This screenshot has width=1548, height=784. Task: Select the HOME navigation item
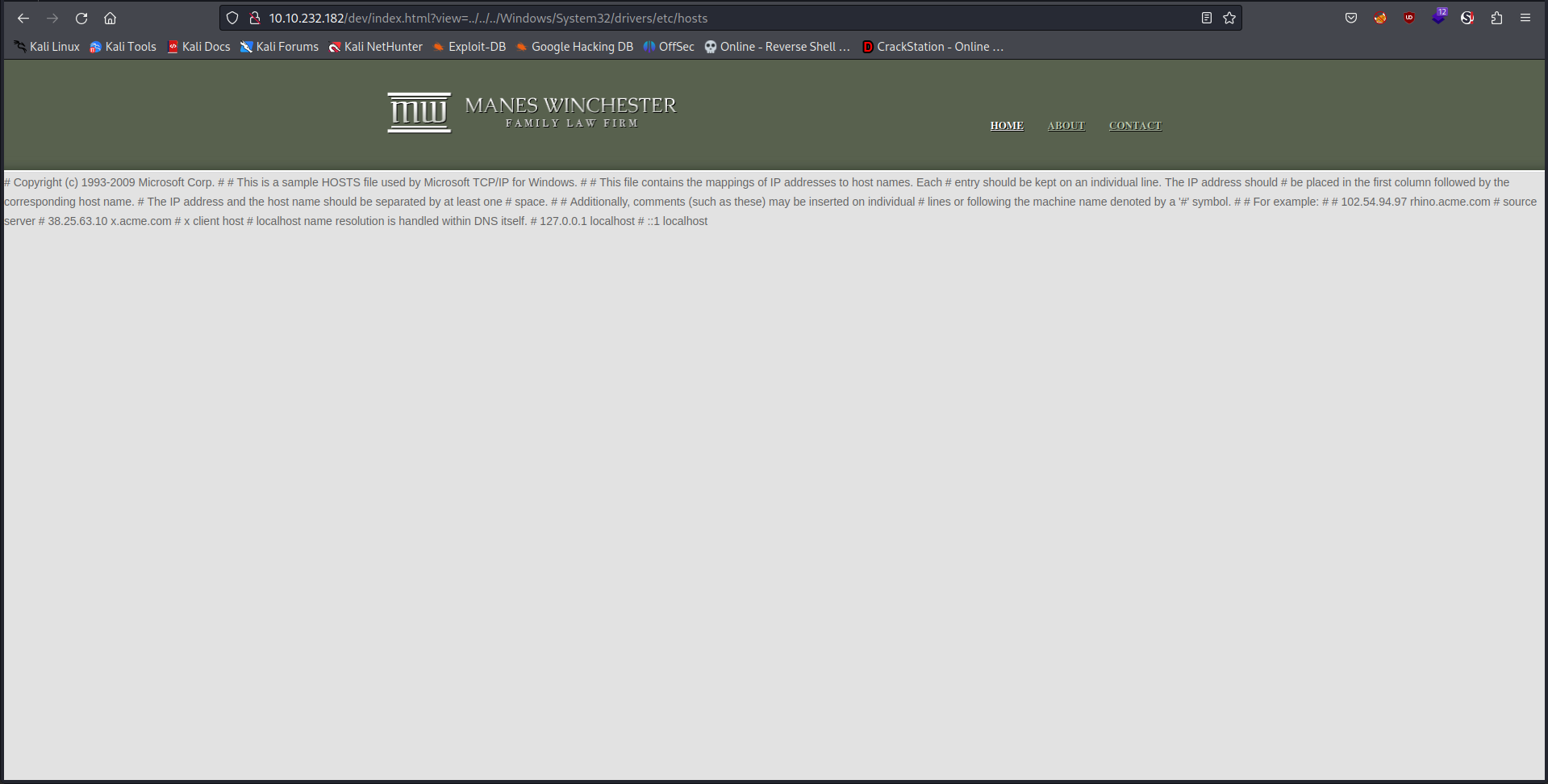(x=1007, y=126)
